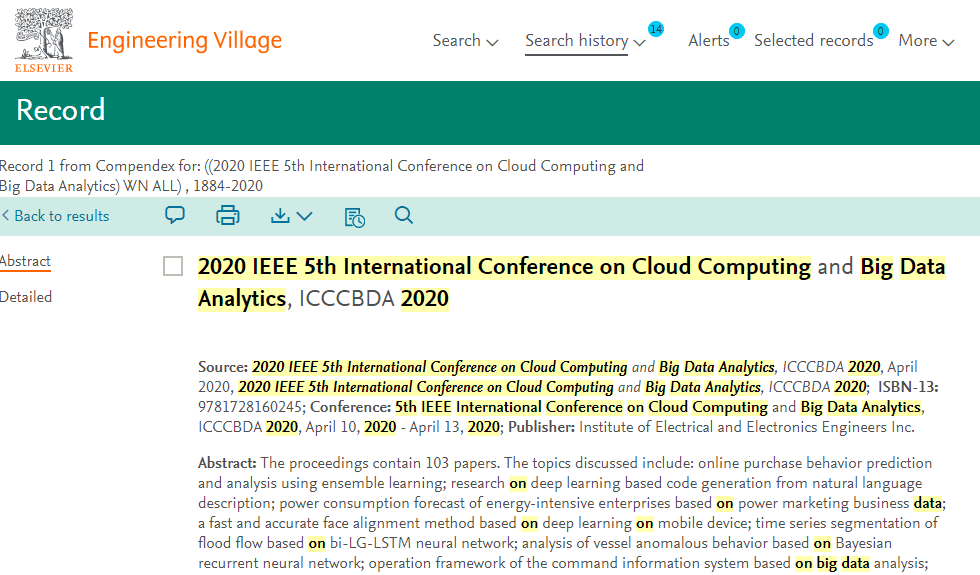Open Selected records in header
Viewport: 980px width, 575px height.
814,41
